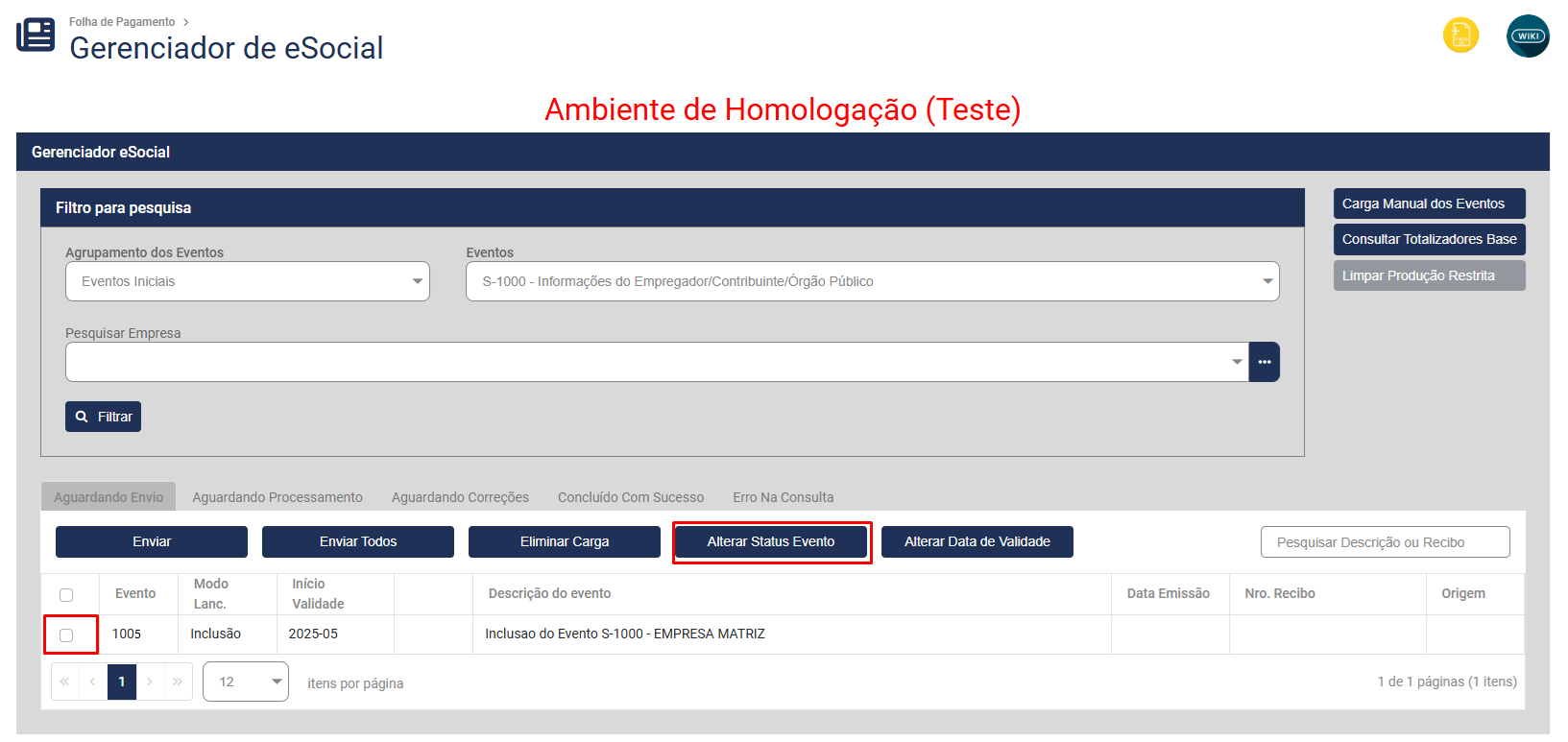Click the Filtro para pesquisa panel header
This screenshot has width=1568, height=742.
(672, 207)
